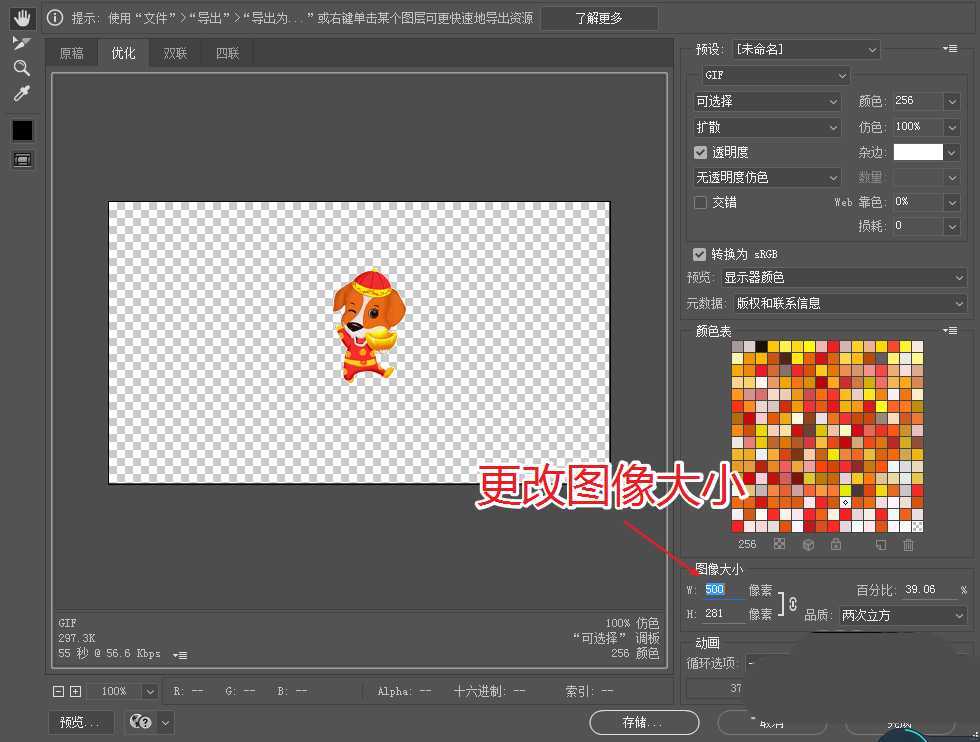Select the Hand tool
The height and width of the screenshot is (742, 980).
pyautogui.click(x=22, y=17)
